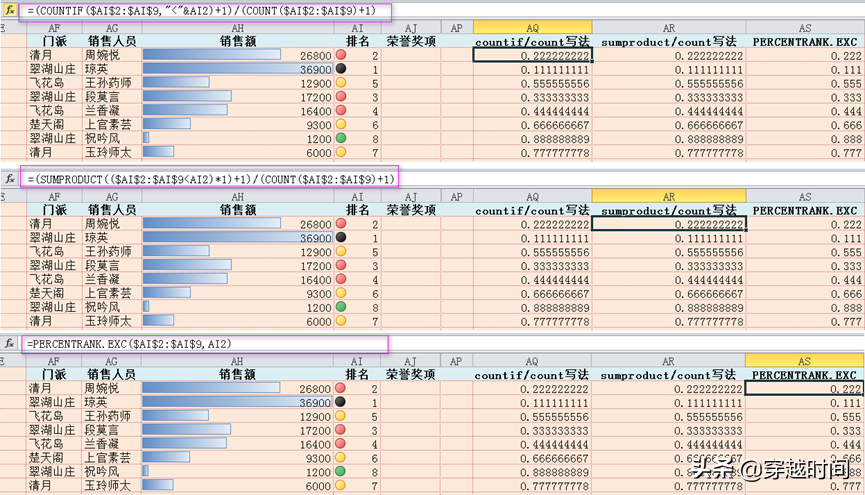Click the fx insert-function icon beside the SUMPRODUCT formula

coord(10,179)
